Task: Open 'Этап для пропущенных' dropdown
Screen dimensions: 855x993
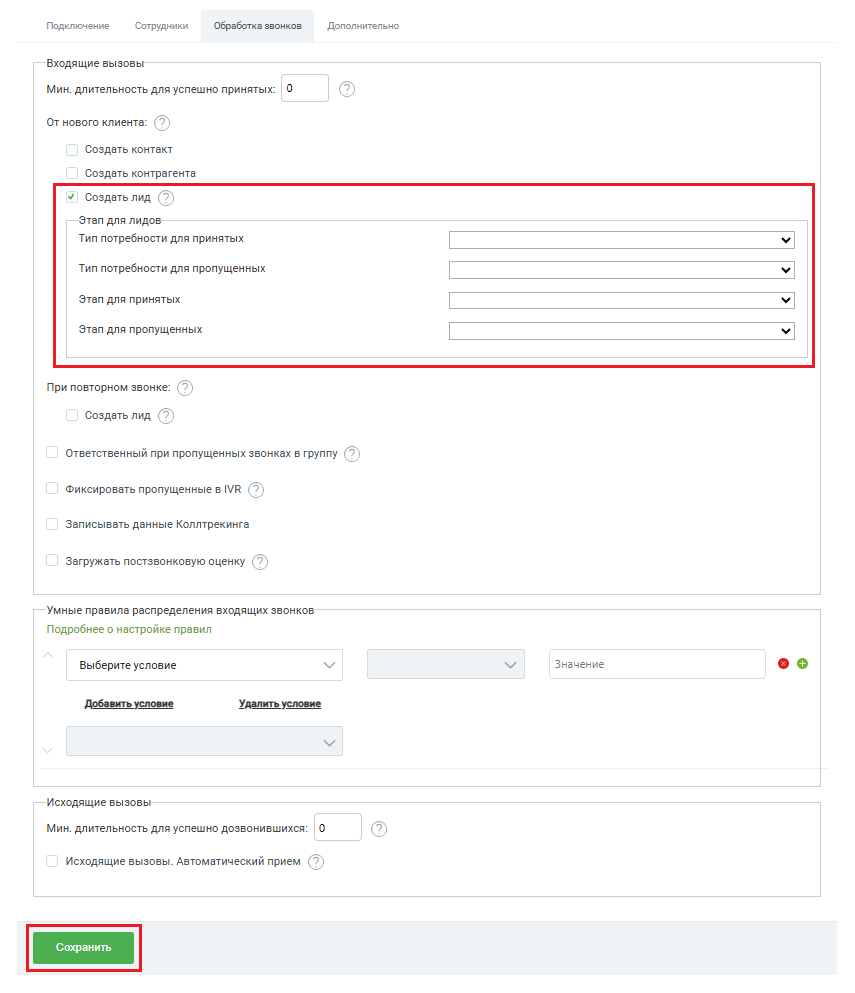Action: point(621,331)
